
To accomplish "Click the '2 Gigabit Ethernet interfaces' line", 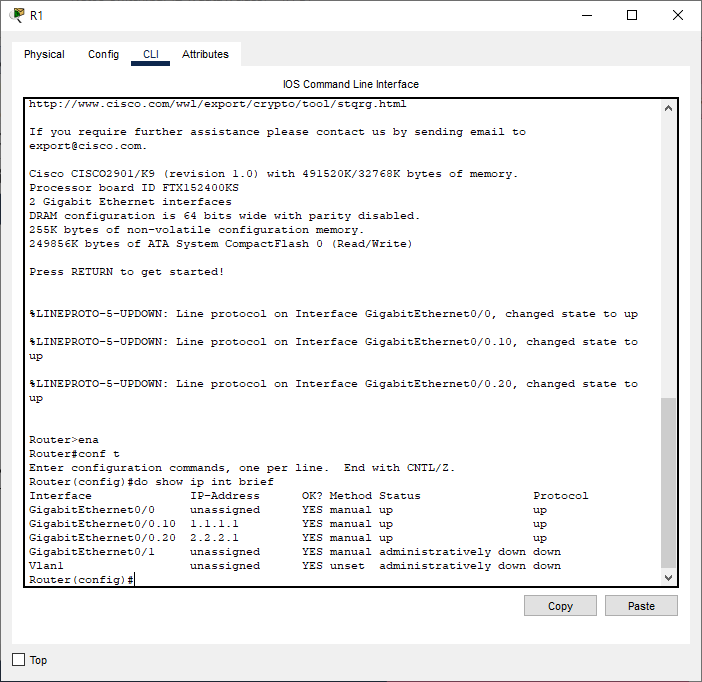I will click(x=130, y=202).
